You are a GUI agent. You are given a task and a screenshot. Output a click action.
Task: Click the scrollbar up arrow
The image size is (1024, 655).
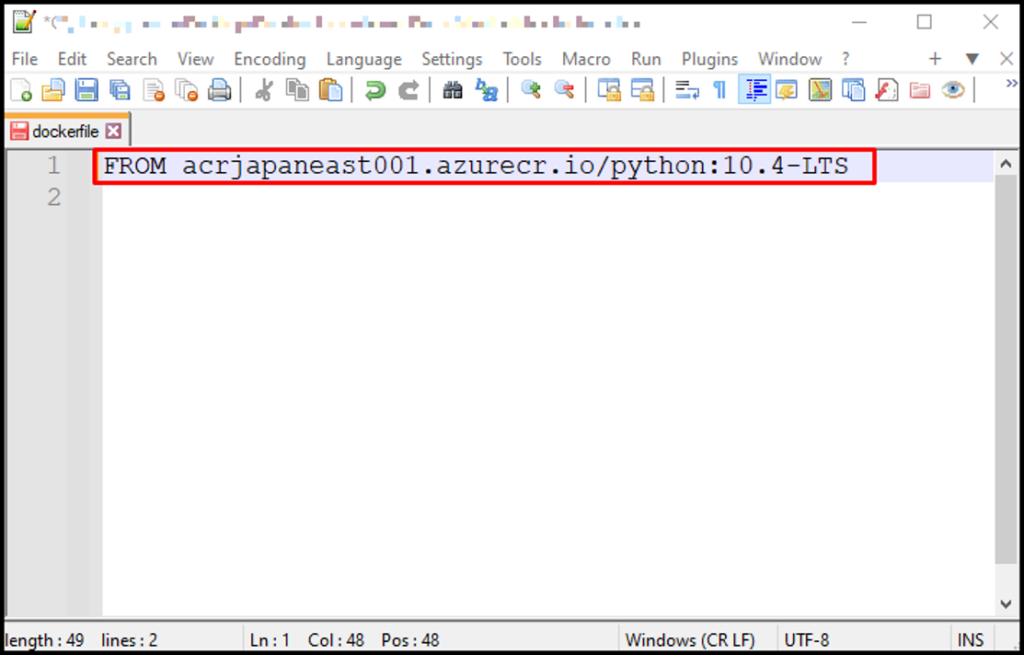1006,165
